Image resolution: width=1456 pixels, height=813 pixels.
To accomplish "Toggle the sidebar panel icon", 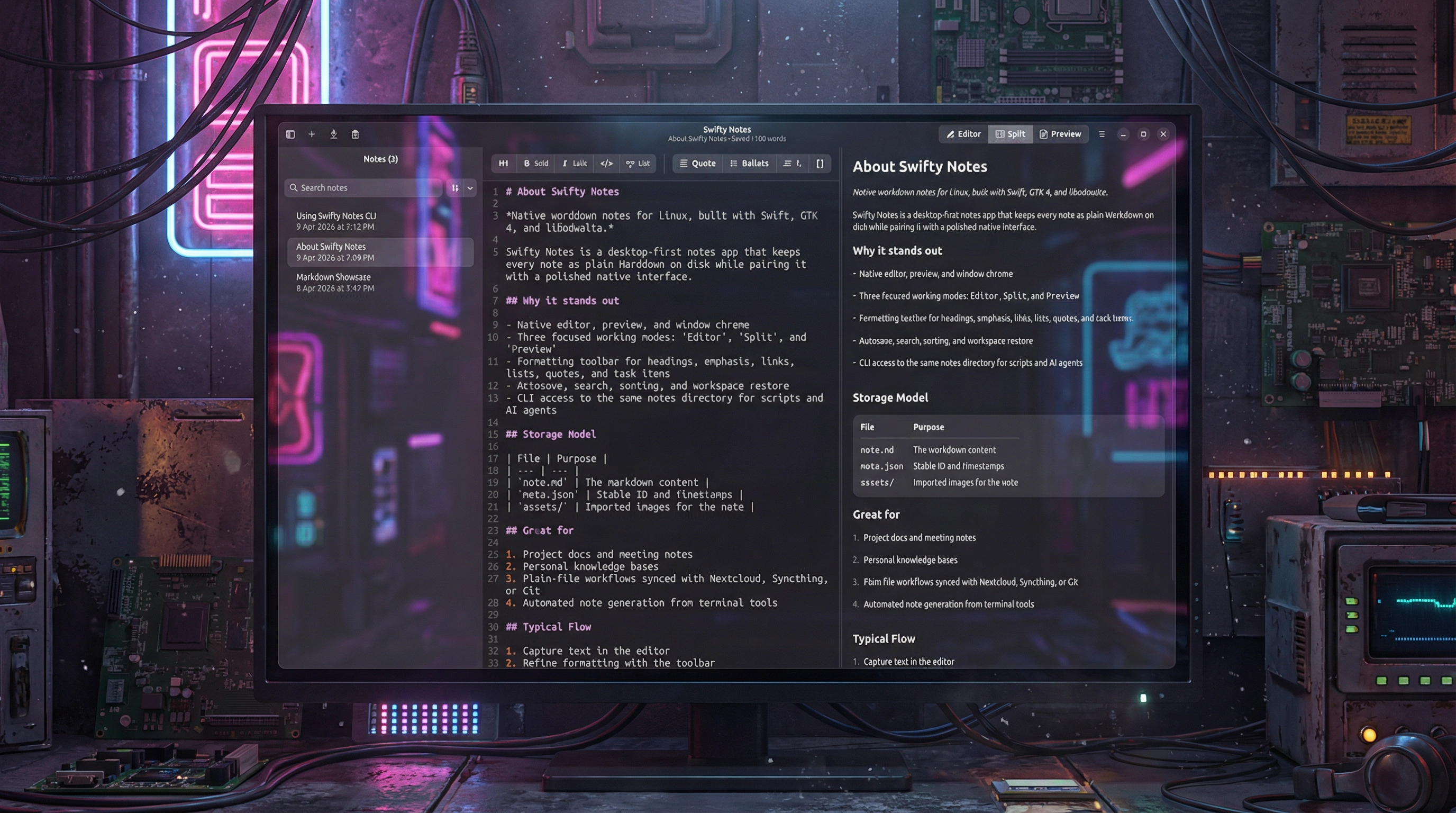I will tap(290, 134).
